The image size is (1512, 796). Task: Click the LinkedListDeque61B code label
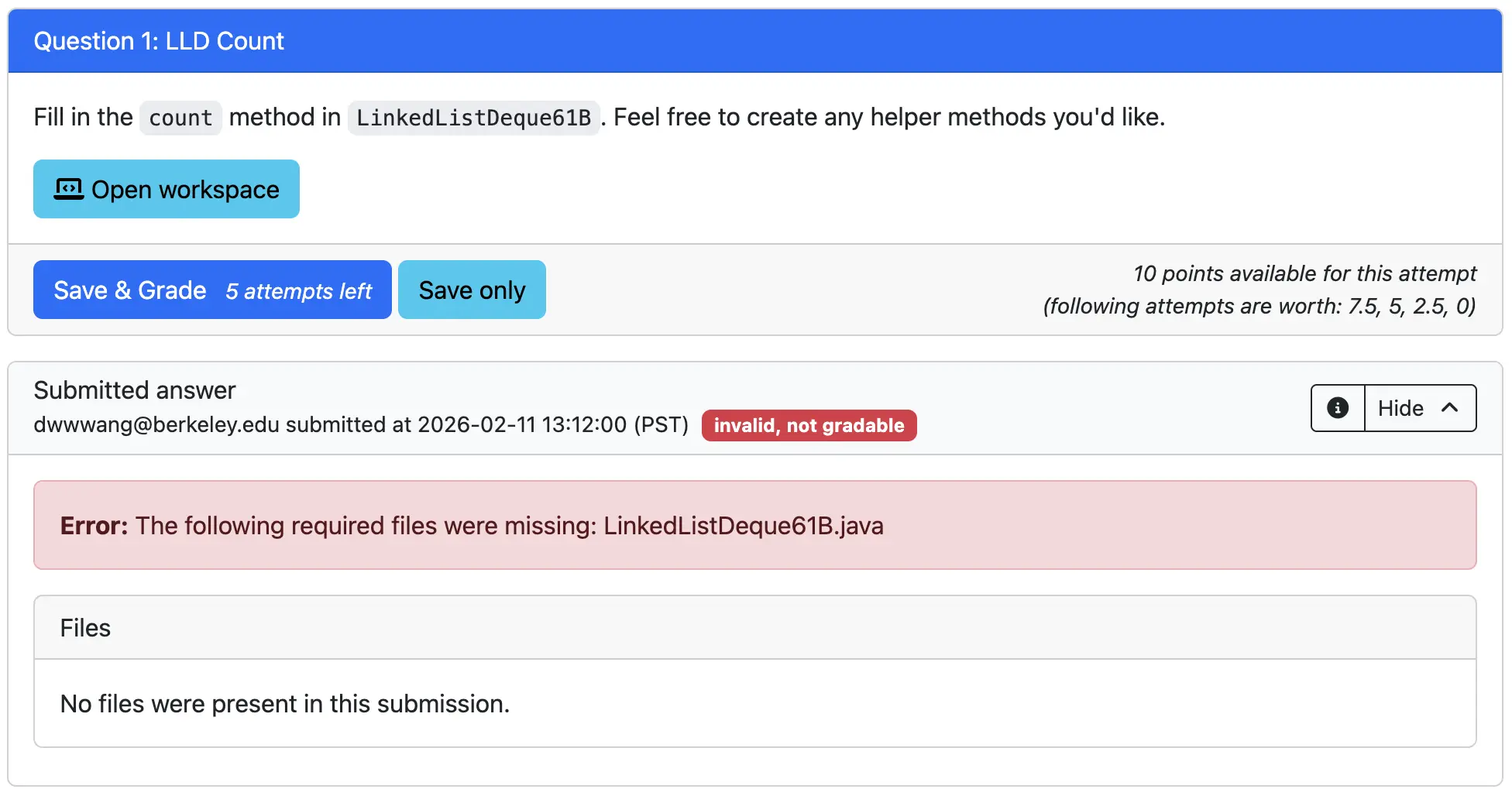[x=473, y=118]
